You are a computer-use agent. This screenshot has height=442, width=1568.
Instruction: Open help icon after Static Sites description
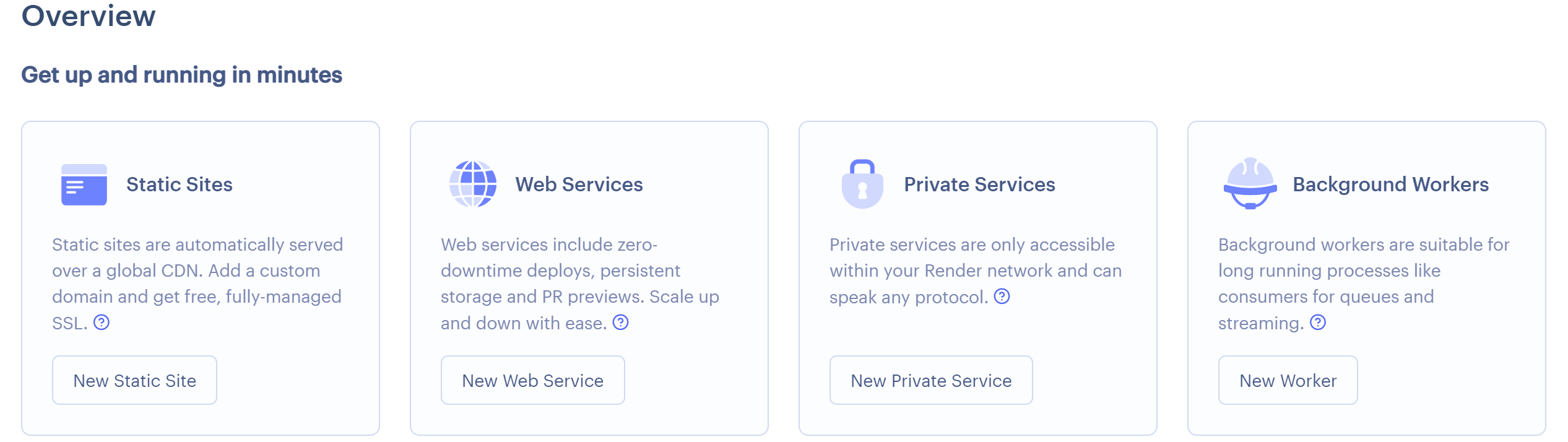102,323
